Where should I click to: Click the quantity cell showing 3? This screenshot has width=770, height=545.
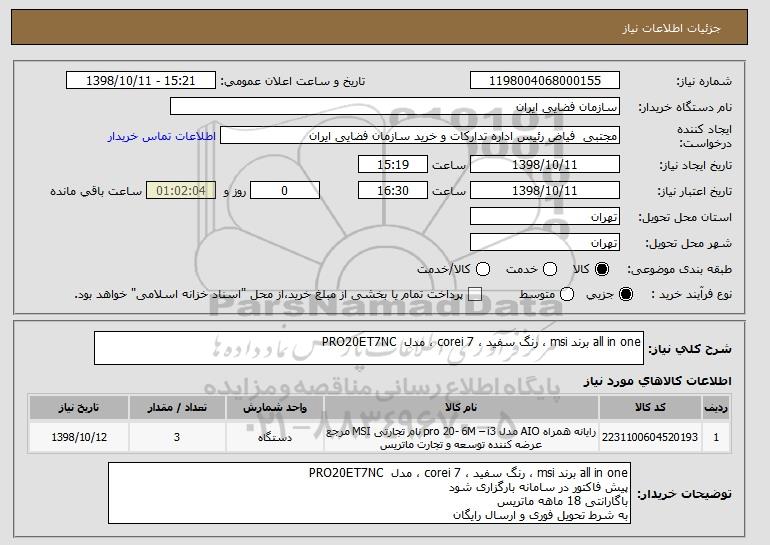(x=177, y=437)
